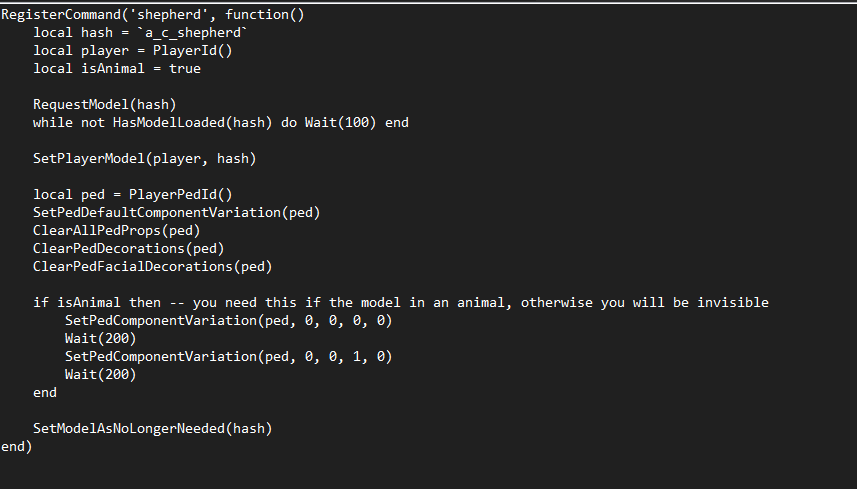
Task: Place cursor on 'shepherd' command string
Action: point(169,15)
